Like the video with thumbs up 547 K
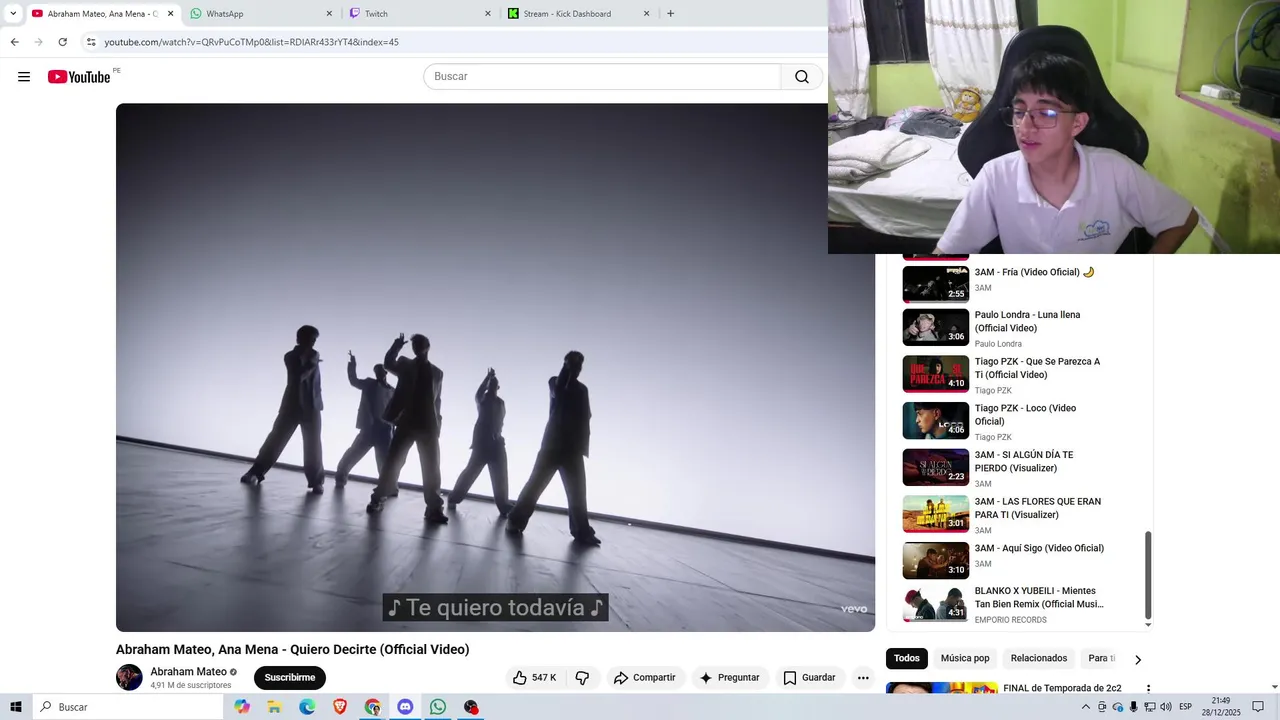 coord(535,678)
